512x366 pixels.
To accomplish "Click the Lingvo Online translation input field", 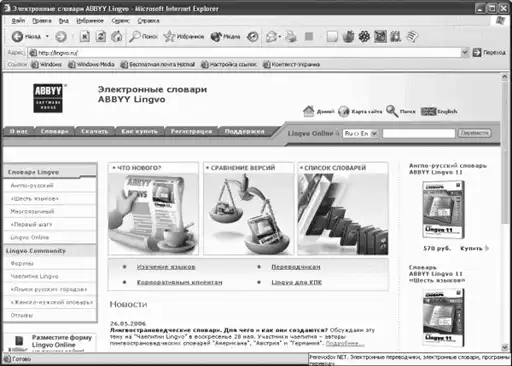I will [x=419, y=133].
